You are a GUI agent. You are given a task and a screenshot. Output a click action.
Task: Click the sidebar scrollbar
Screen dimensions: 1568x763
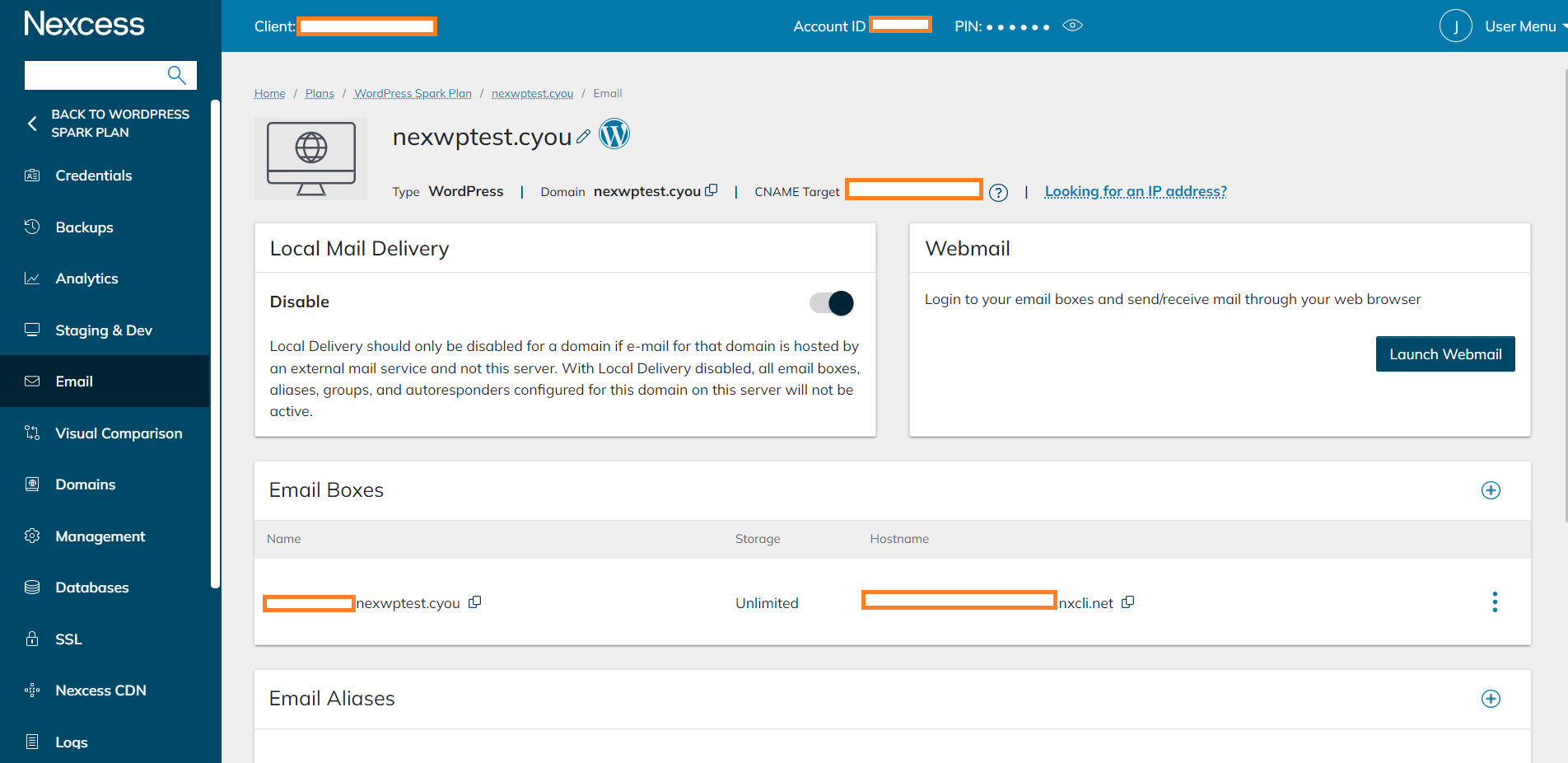click(215, 344)
